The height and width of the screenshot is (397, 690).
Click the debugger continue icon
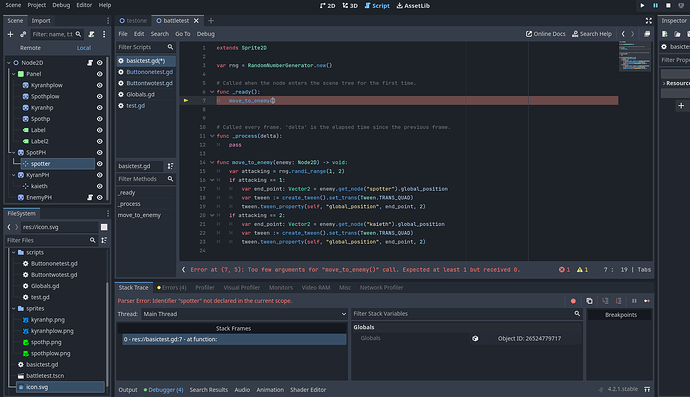[647, 301]
